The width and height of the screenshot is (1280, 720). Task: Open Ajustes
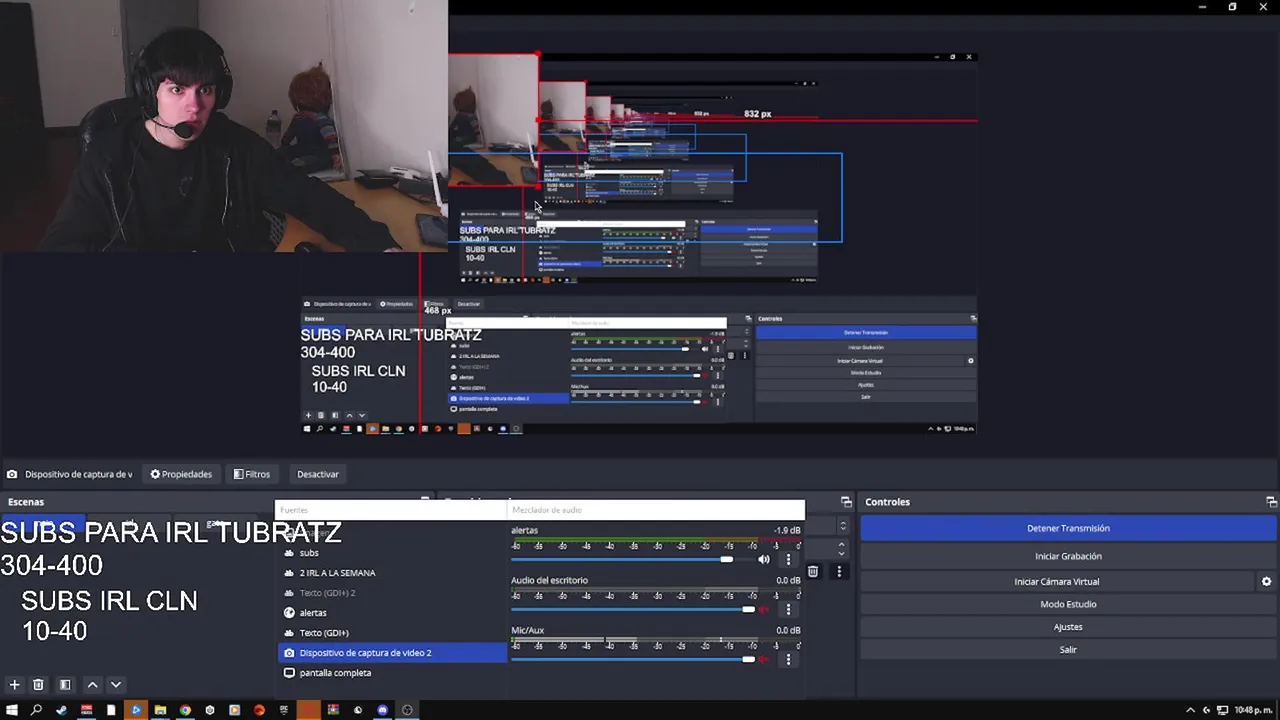click(x=1068, y=627)
